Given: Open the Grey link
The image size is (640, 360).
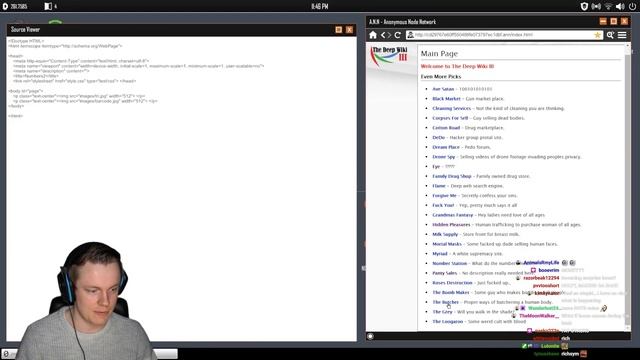Looking at the screenshot, I should (442, 312).
